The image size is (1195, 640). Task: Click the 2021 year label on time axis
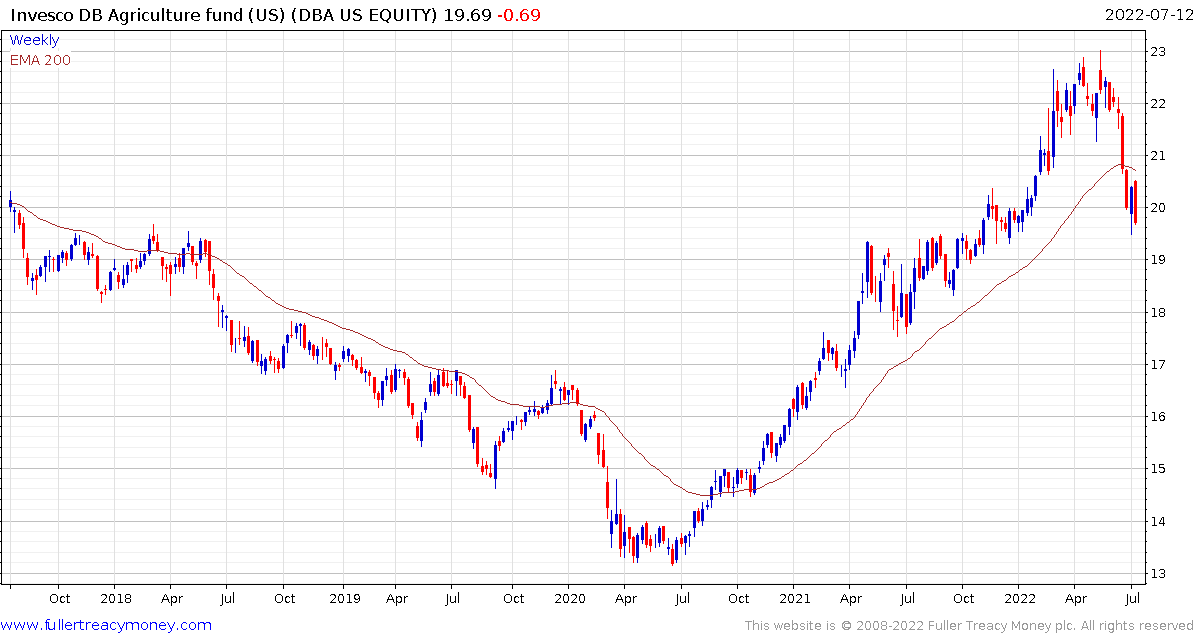click(793, 598)
